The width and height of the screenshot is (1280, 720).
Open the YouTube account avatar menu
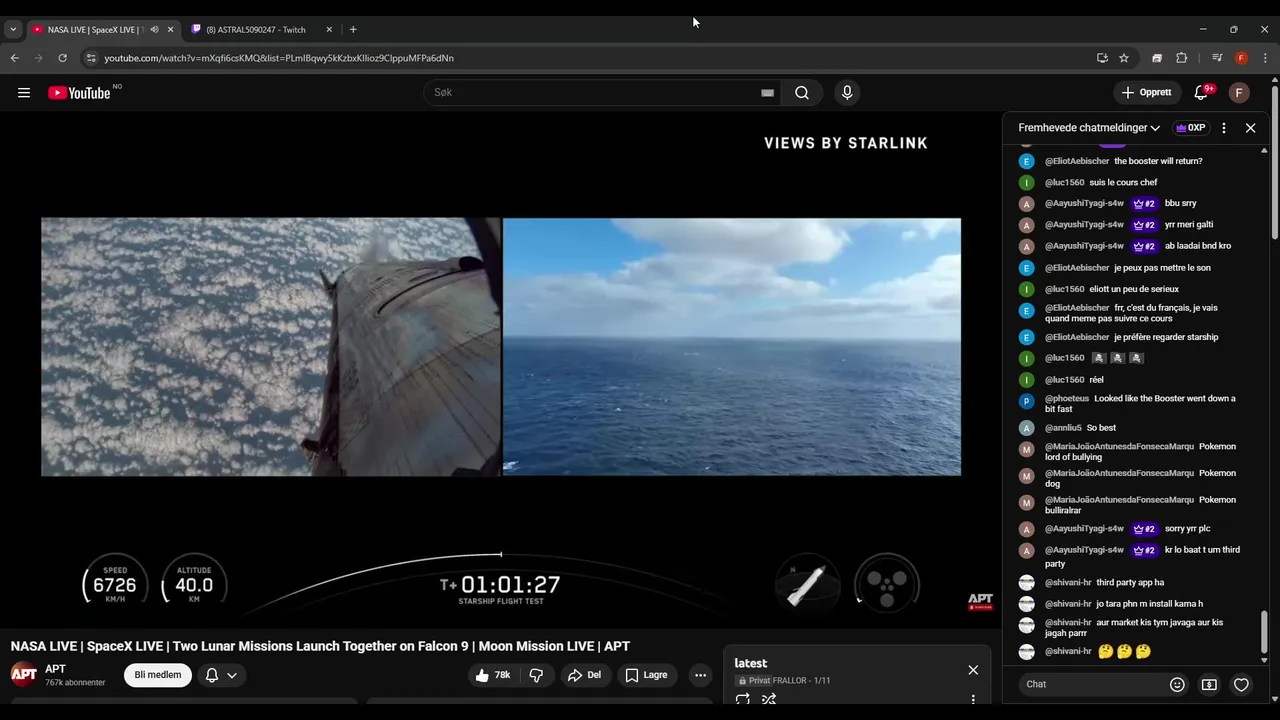tap(1239, 93)
